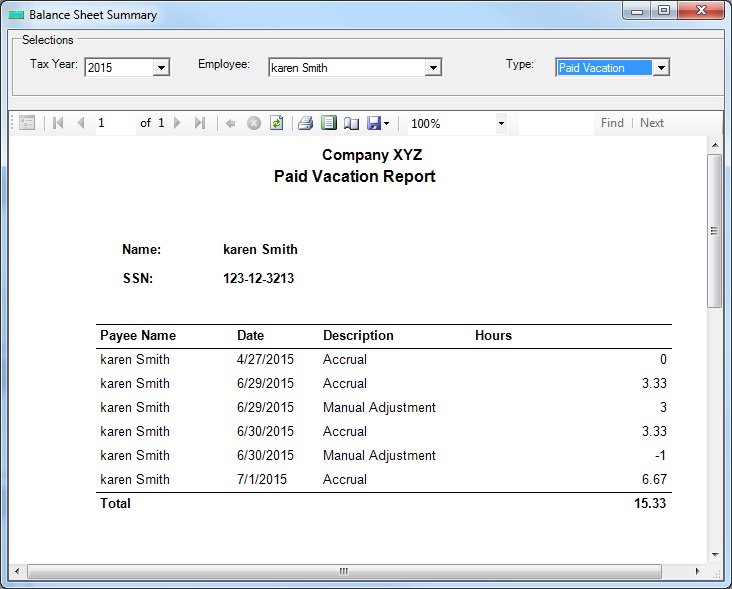
Task: Open the Employee selection dropdown
Action: click(433, 68)
